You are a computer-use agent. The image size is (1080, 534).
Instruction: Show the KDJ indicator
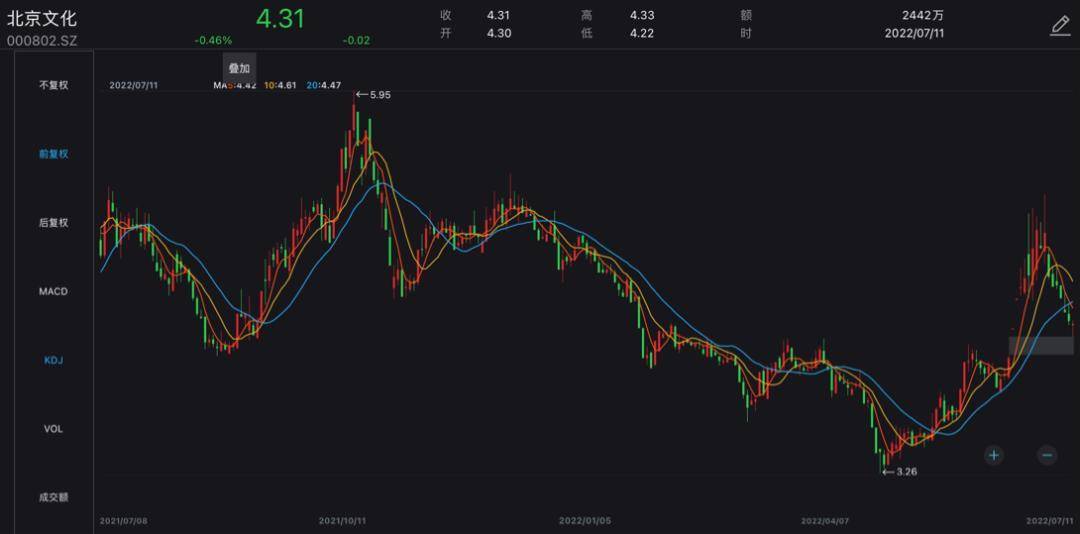[54, 360]
